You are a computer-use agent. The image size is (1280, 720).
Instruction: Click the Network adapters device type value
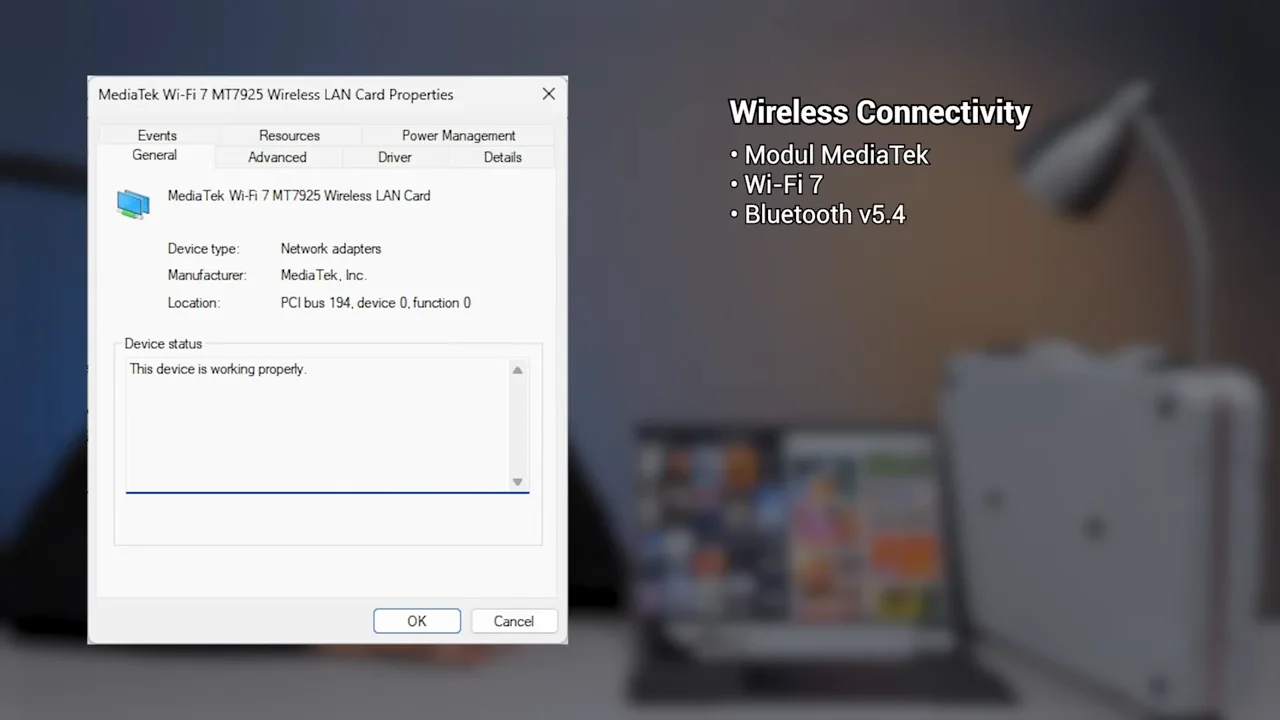(x=330, y=249)
